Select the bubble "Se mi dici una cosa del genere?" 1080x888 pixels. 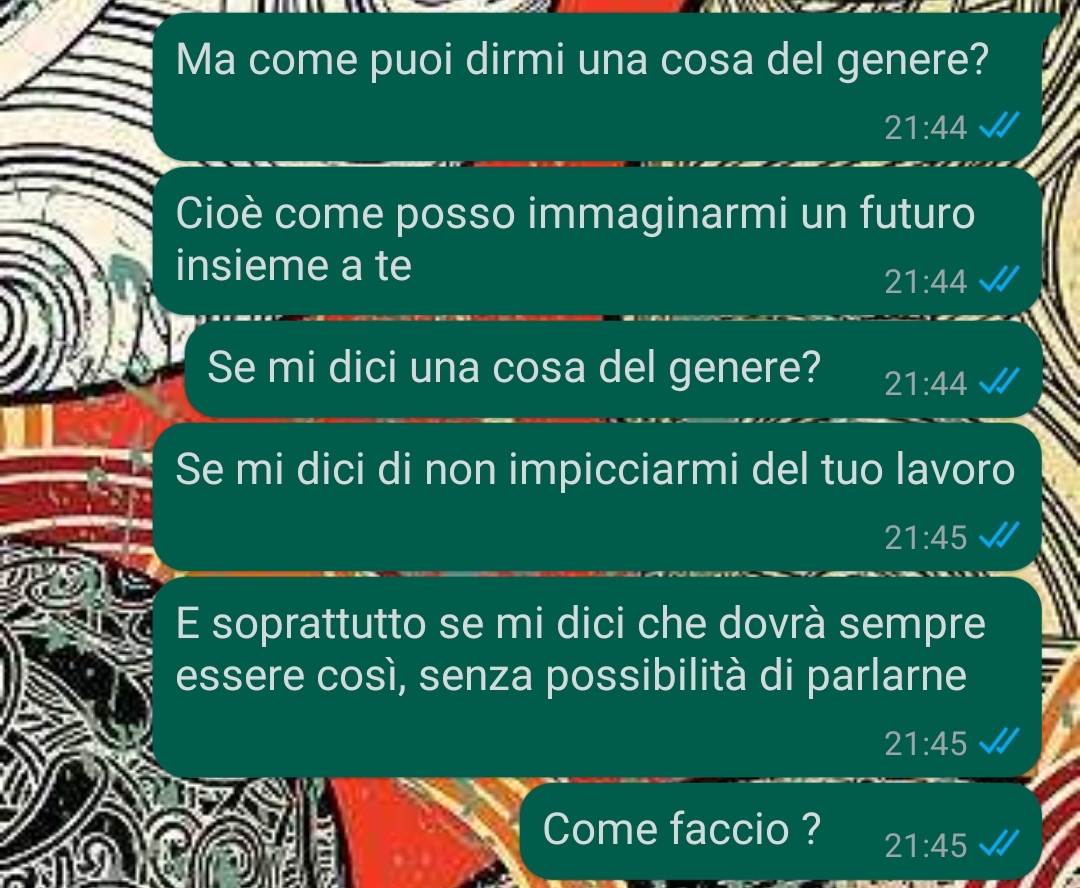[612, 369]
